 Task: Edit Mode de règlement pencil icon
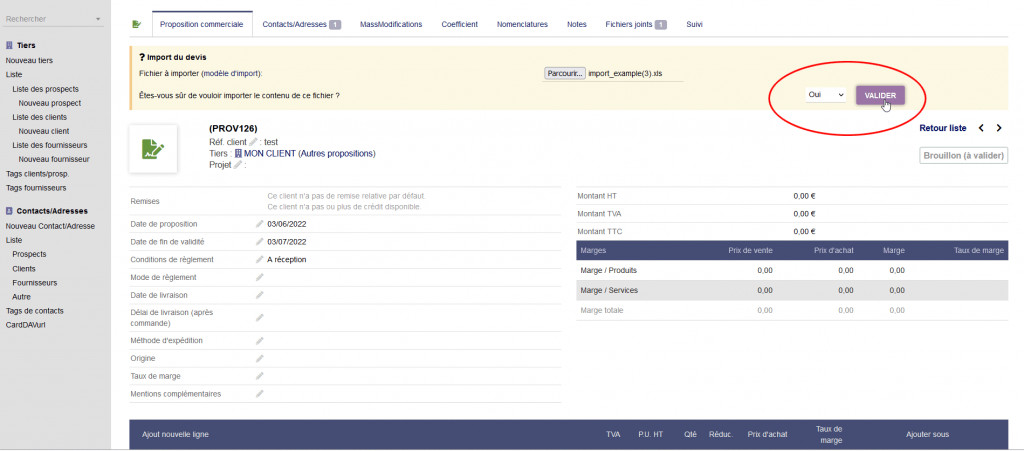click(259, 277)
